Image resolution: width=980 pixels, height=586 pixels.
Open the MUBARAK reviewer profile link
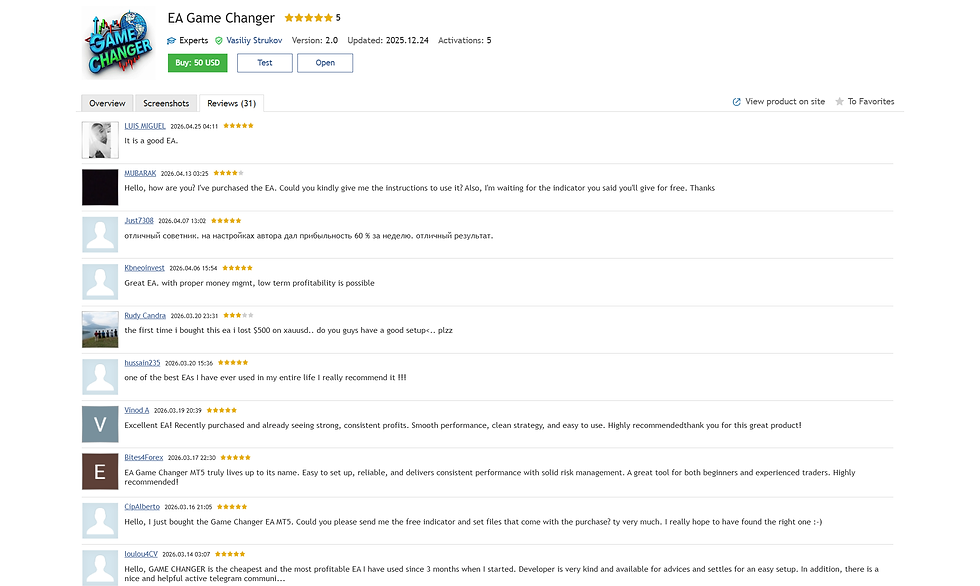click(140, 173)
